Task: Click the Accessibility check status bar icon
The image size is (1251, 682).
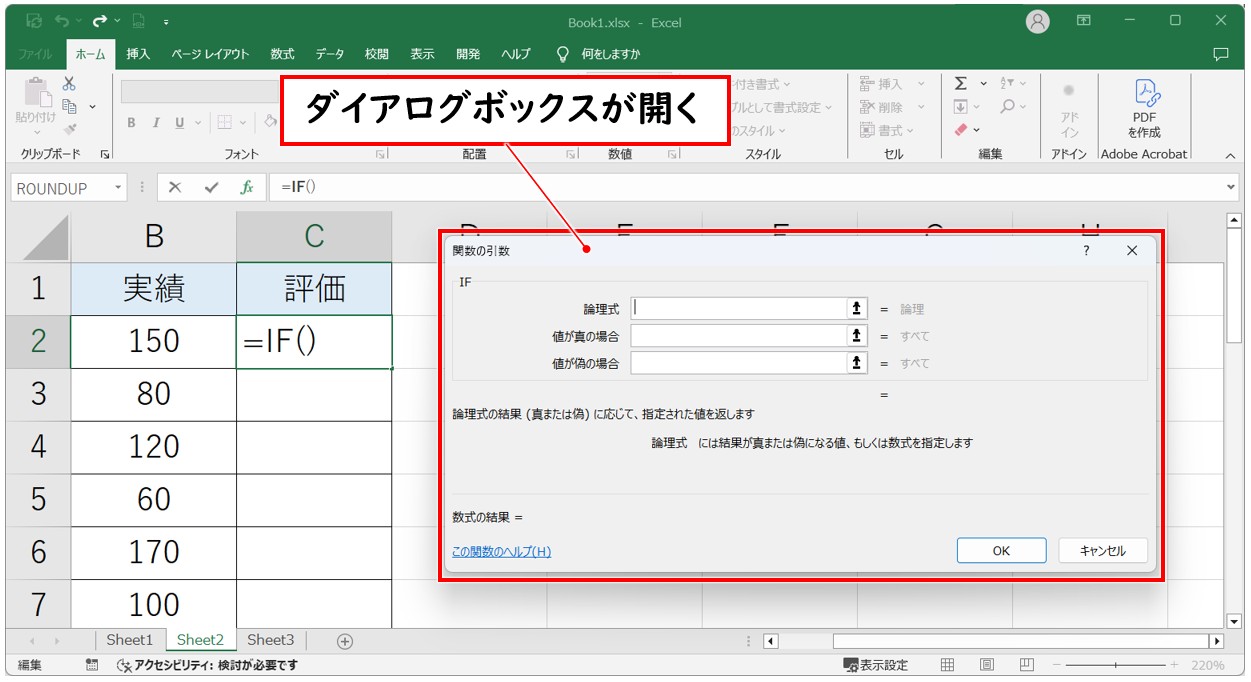Action: click(x=124, y=665)
